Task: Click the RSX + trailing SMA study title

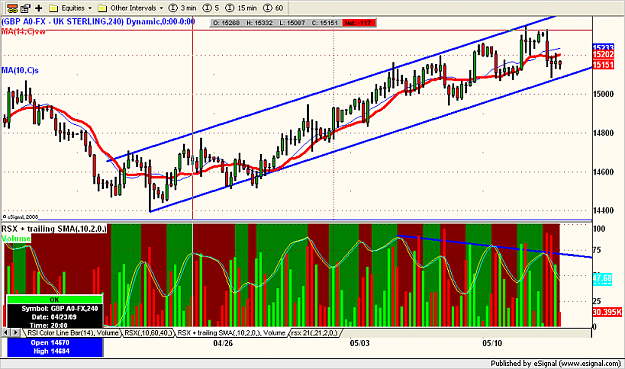Action: (54, 229)
